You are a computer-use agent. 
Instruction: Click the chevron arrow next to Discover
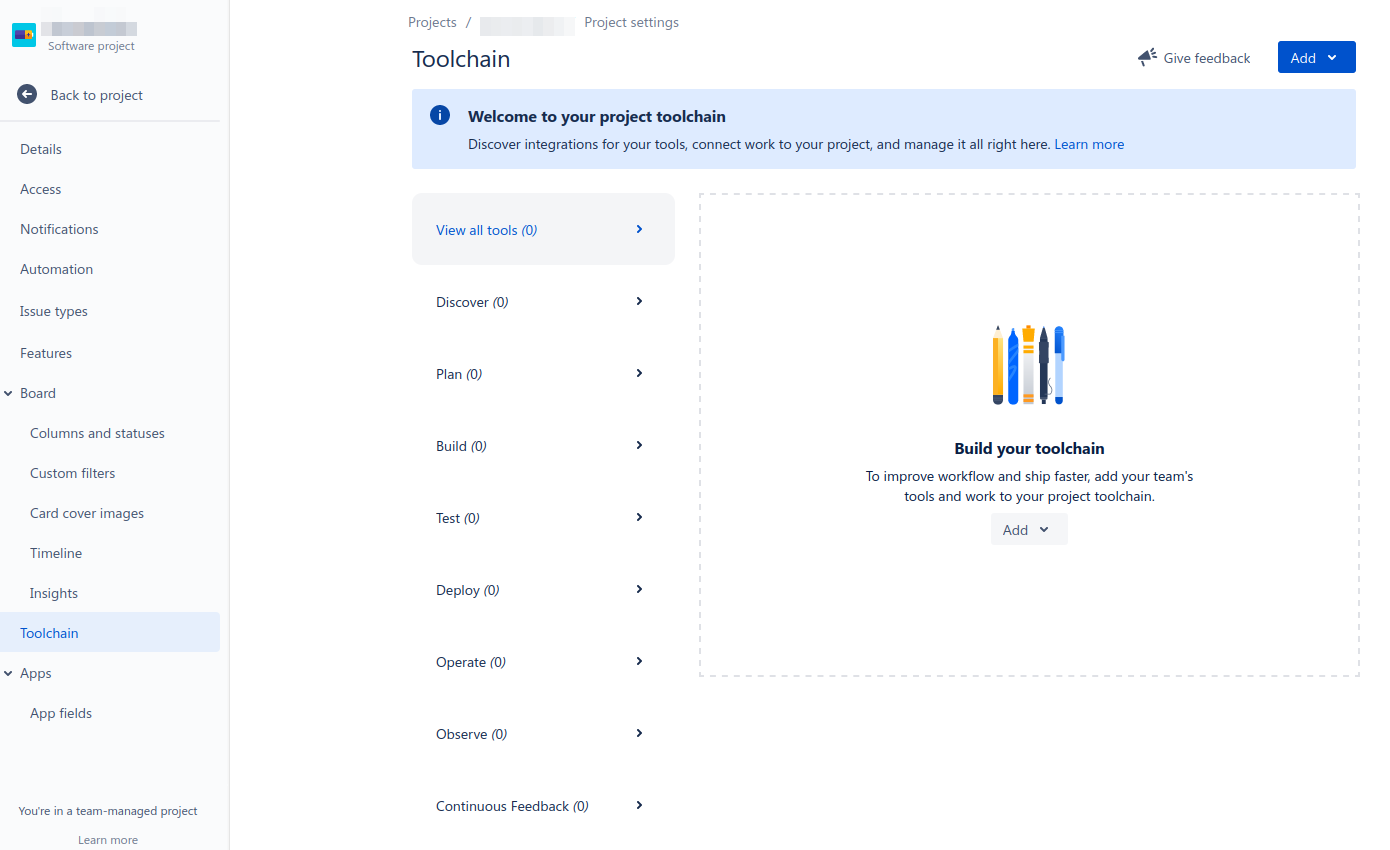tap(639, 301)
